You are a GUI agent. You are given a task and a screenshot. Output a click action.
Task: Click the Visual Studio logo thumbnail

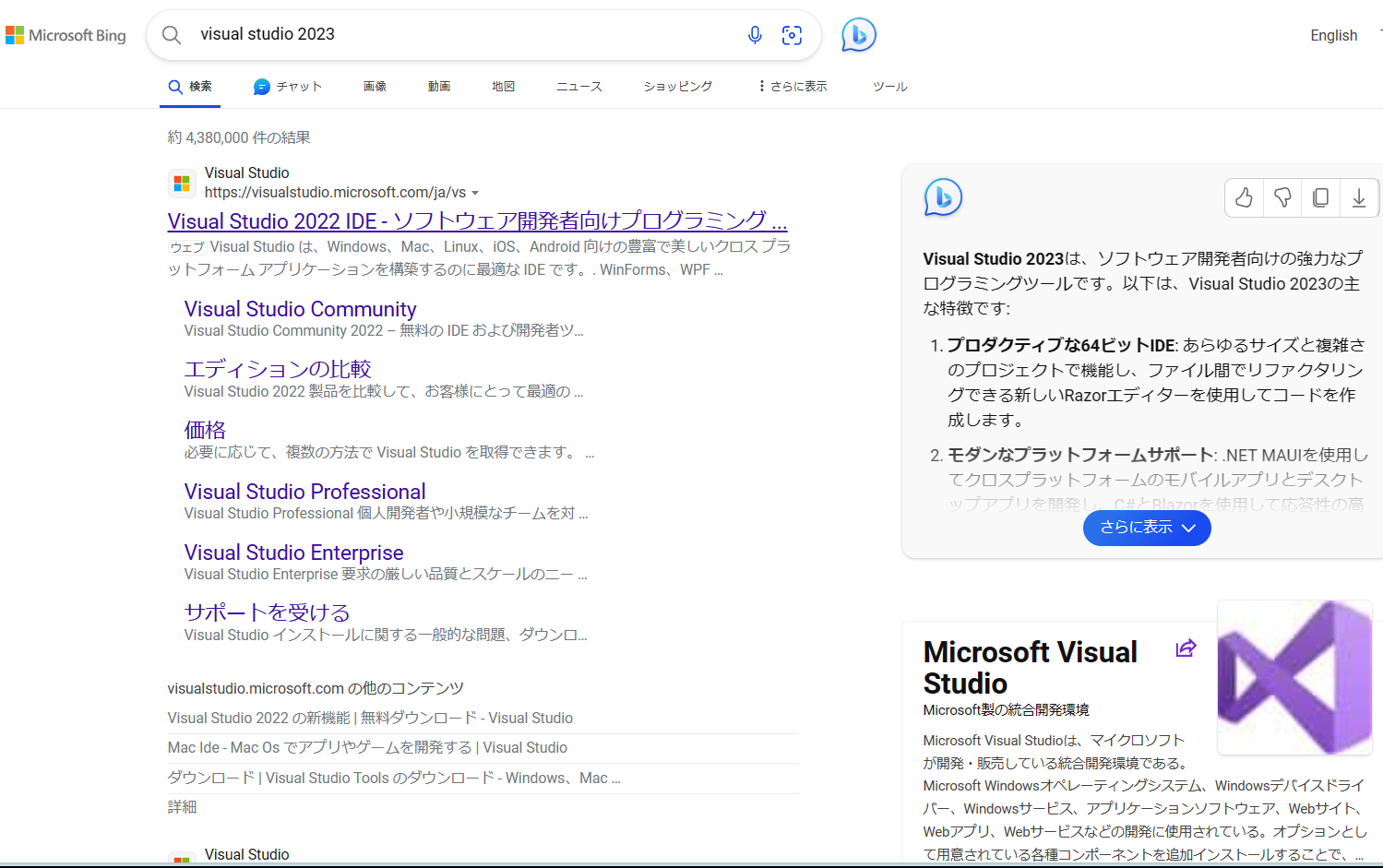(1294, 677)
